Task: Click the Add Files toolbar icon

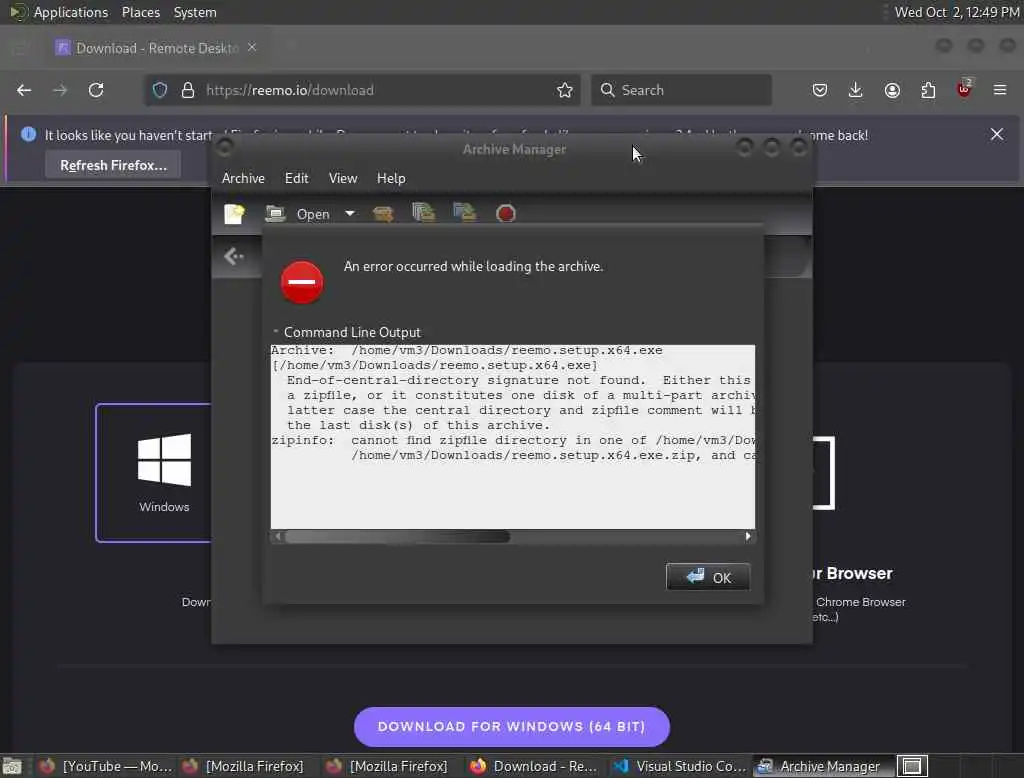Action: coord(423,213)
